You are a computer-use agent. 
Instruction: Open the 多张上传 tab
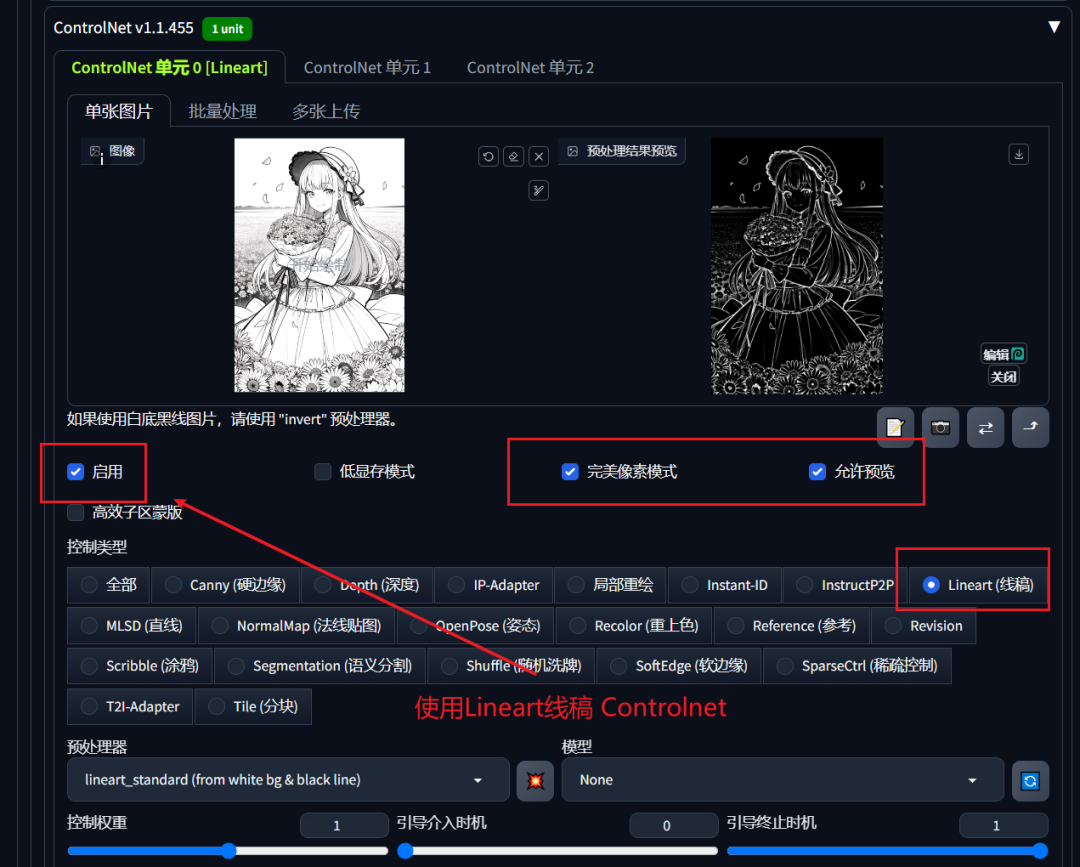coord(326,111)
